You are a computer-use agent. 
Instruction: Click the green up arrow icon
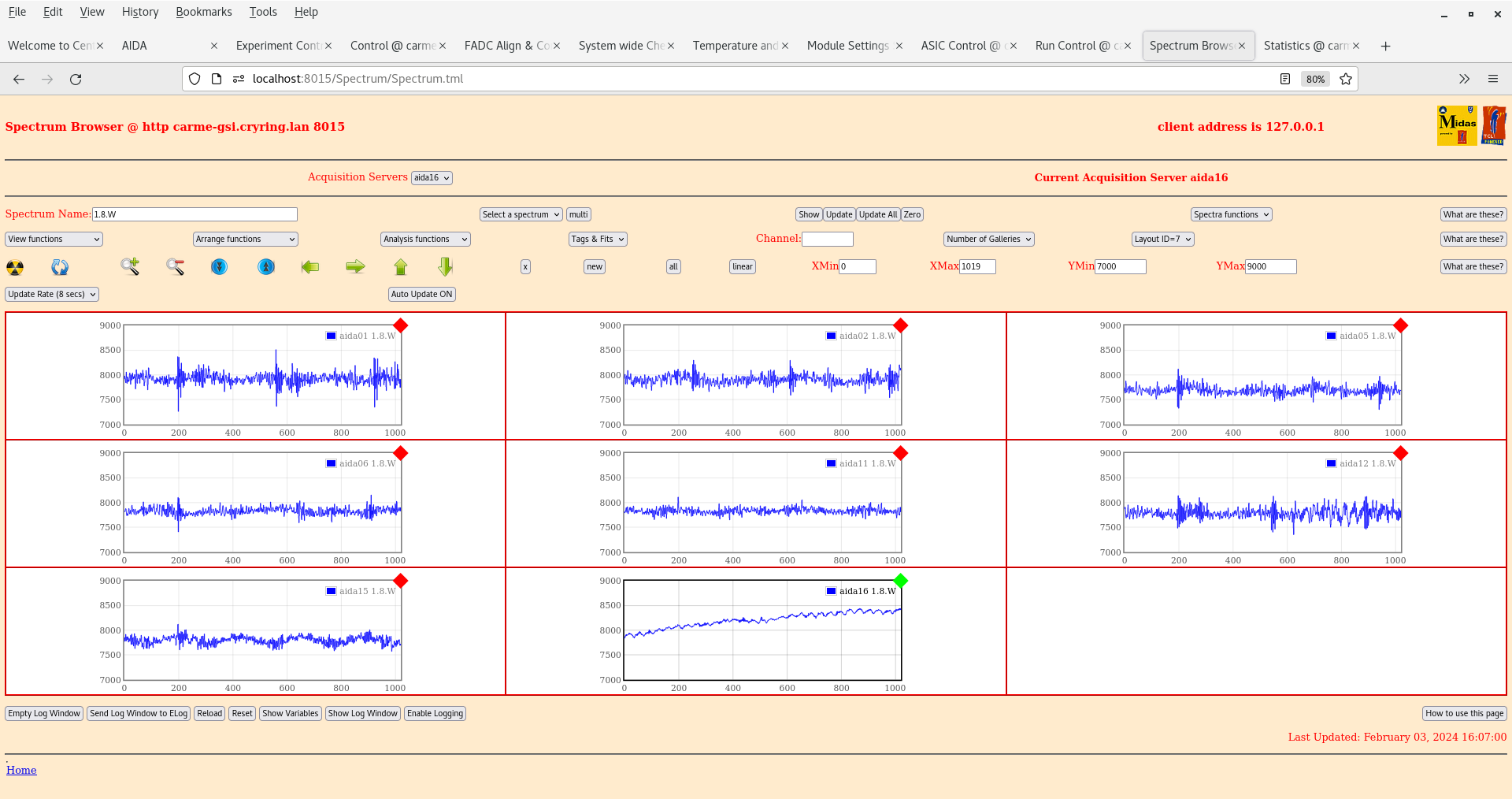[x=401, y=267]
